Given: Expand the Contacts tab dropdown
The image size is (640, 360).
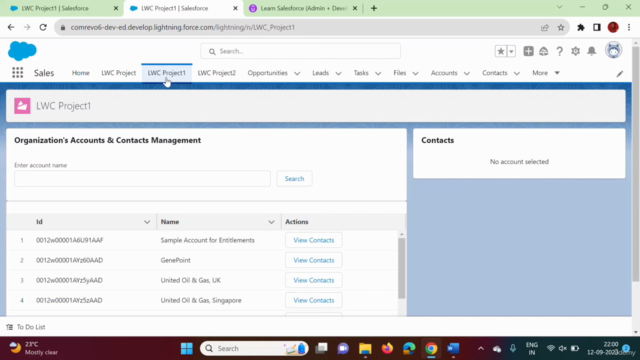Looking at the screenshot, I should click(x=517, y=73).
